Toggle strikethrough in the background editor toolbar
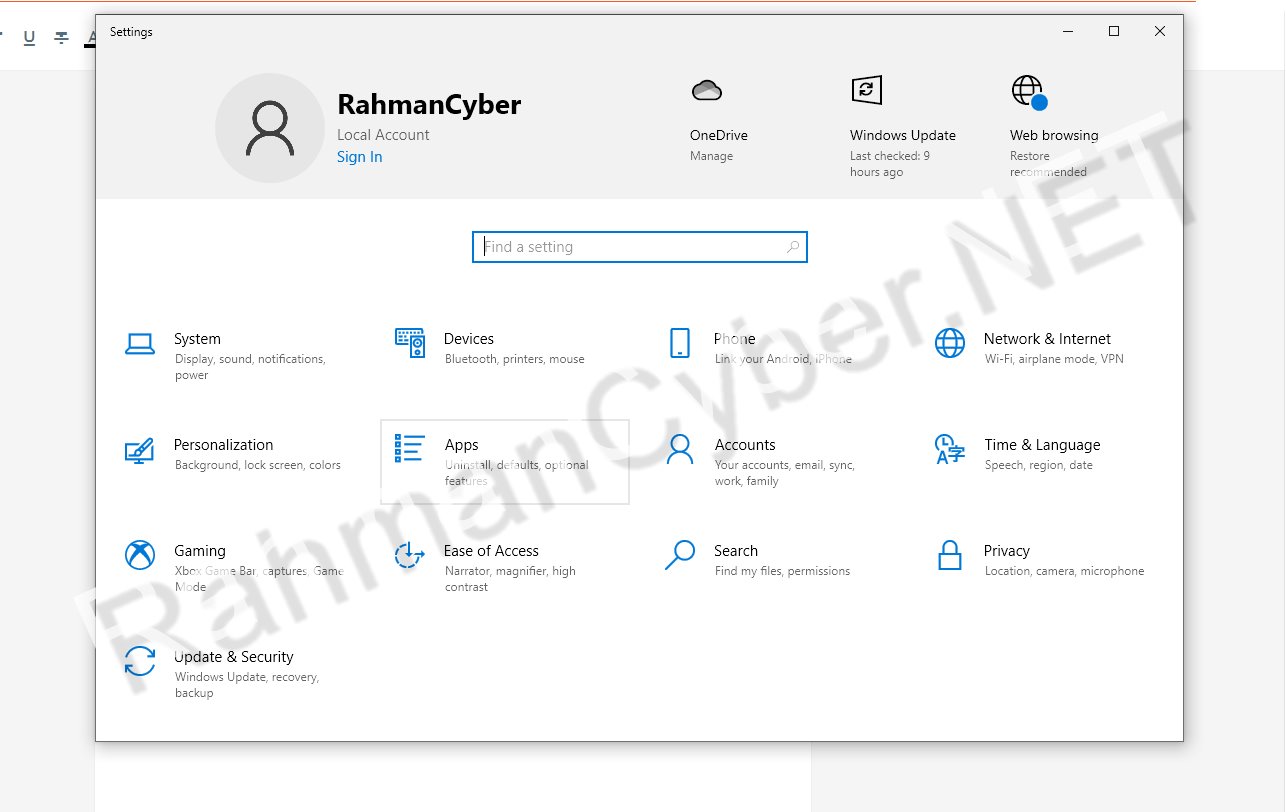 61,37
